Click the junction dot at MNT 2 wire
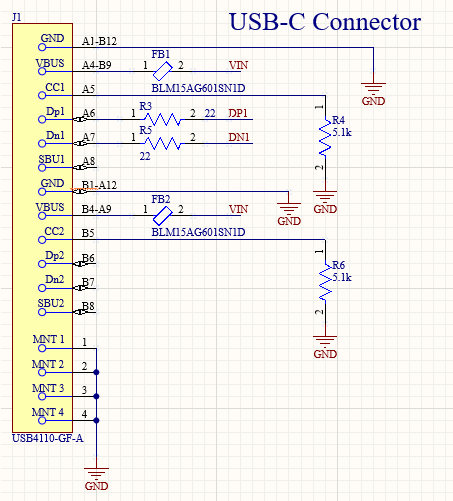This screenshot has height=501, width=453. [96, 372]
